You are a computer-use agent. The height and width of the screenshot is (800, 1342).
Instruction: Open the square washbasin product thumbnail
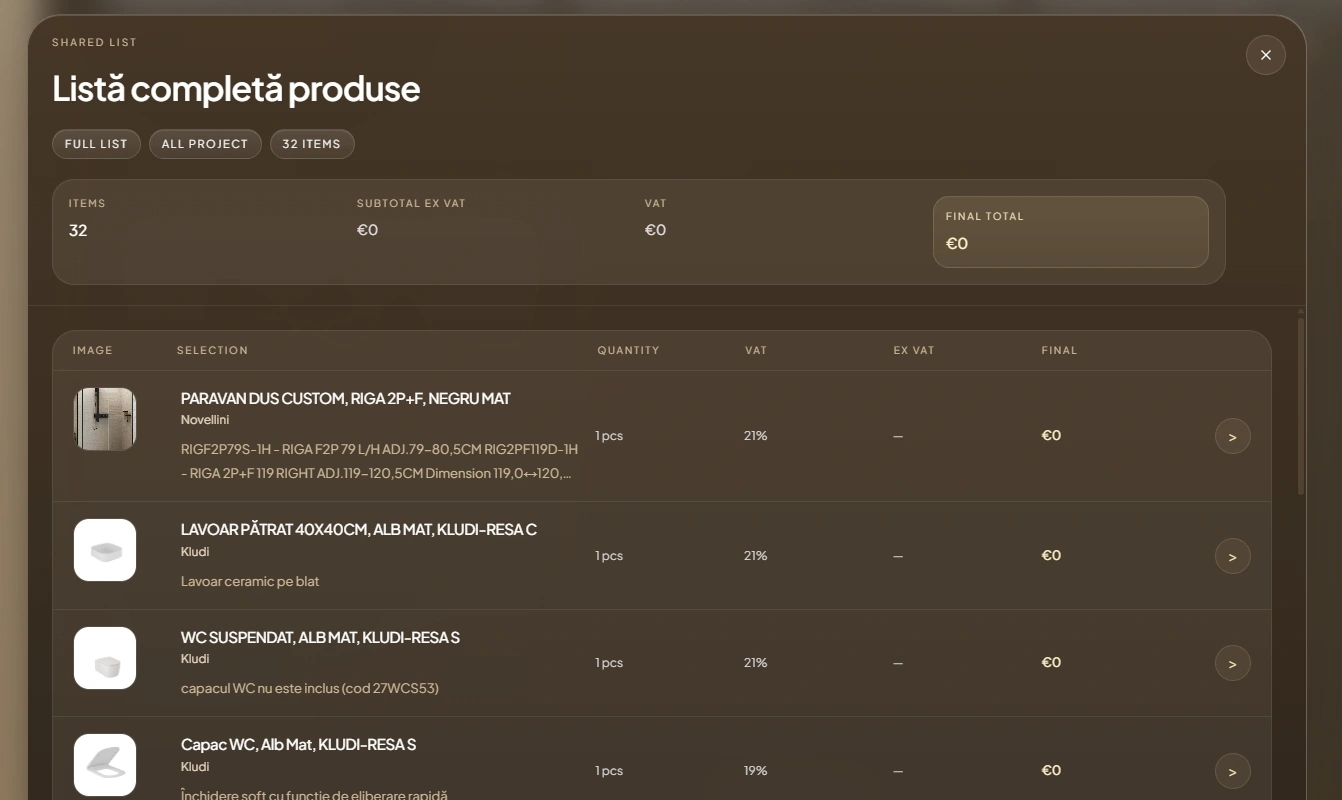(x=105, y=550)
